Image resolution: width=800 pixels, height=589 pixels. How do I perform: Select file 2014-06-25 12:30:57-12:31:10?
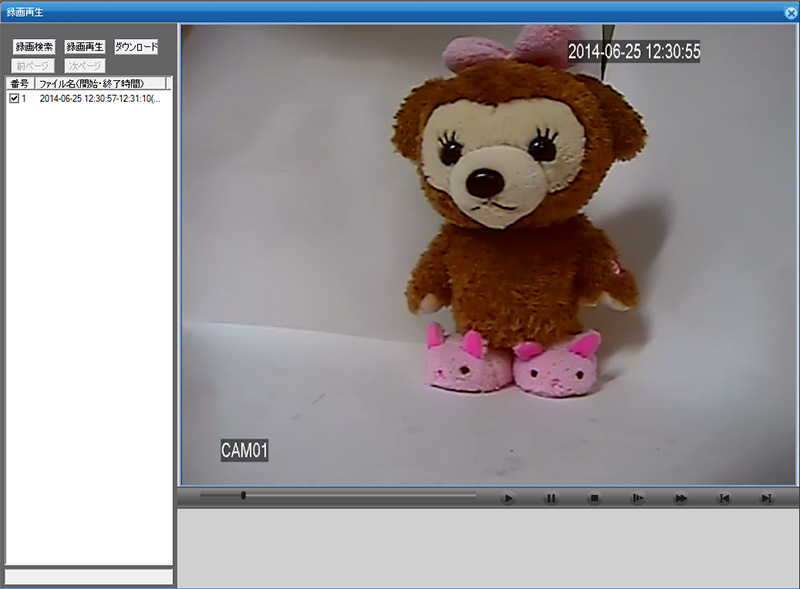(89, 99)
